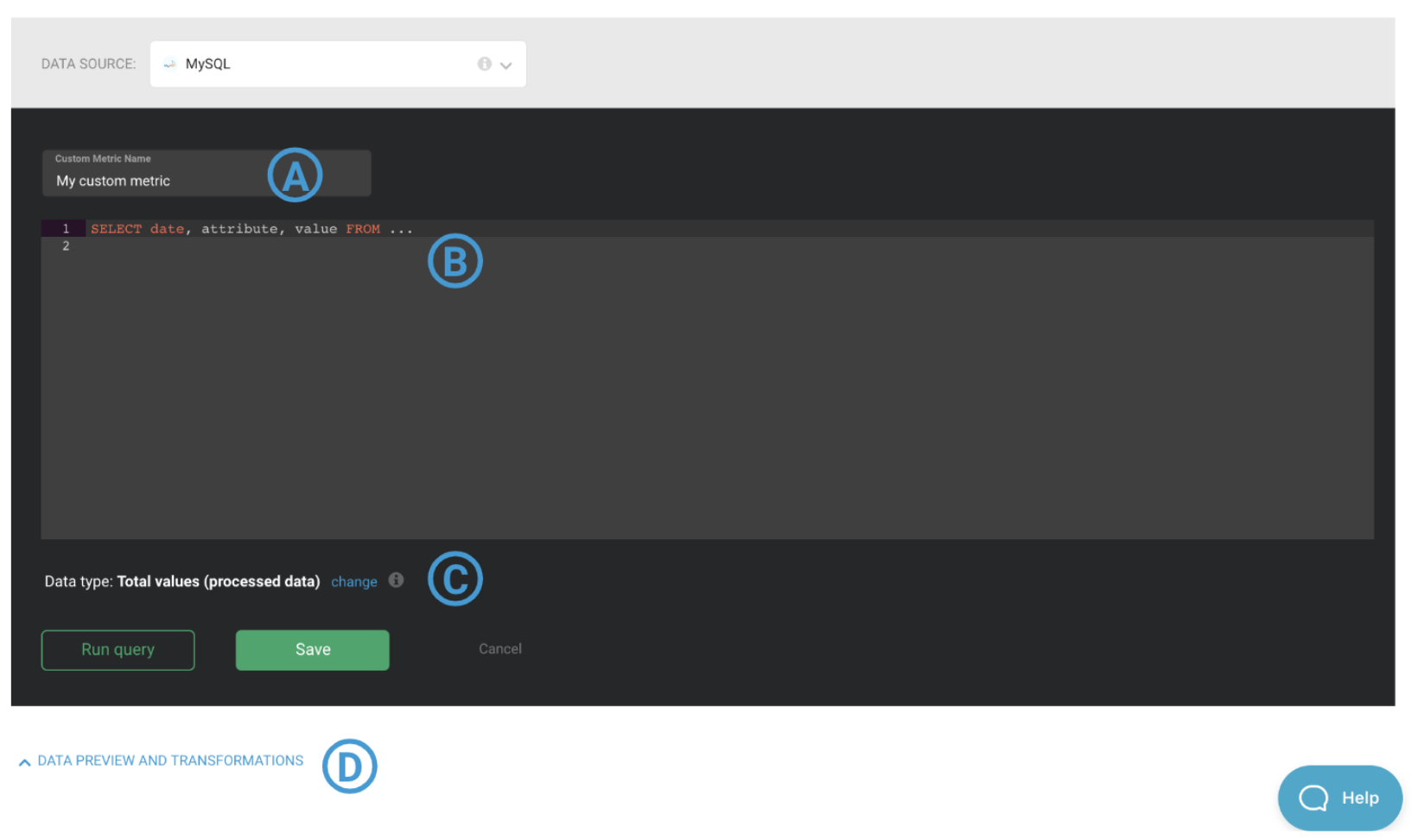Image resolution: width=1412 pixels, height=840 pixels.
Task: Click the chevron beside Data Preview heading
Action: [x=25, y=762]
